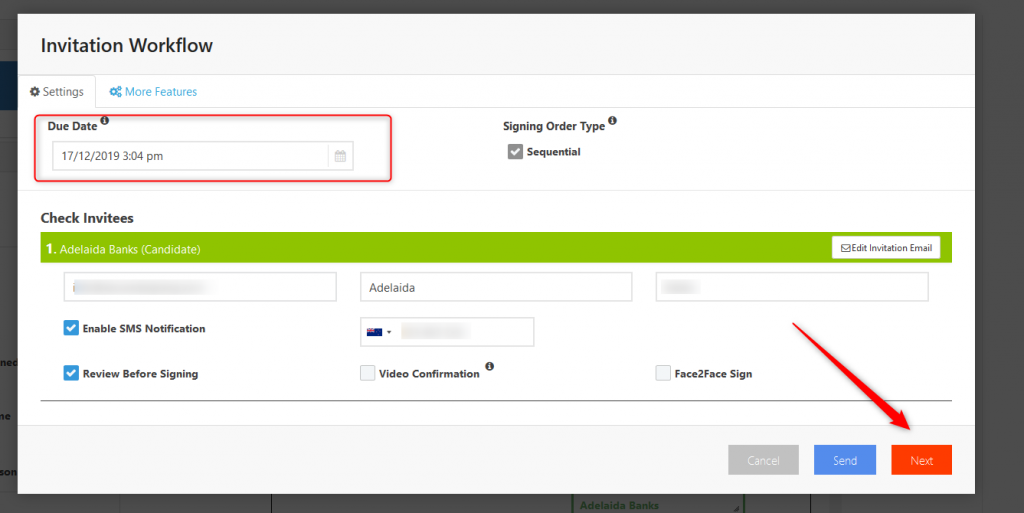
Task: Enable the Video Confirmation checkbox
Action: coord(367,373)
